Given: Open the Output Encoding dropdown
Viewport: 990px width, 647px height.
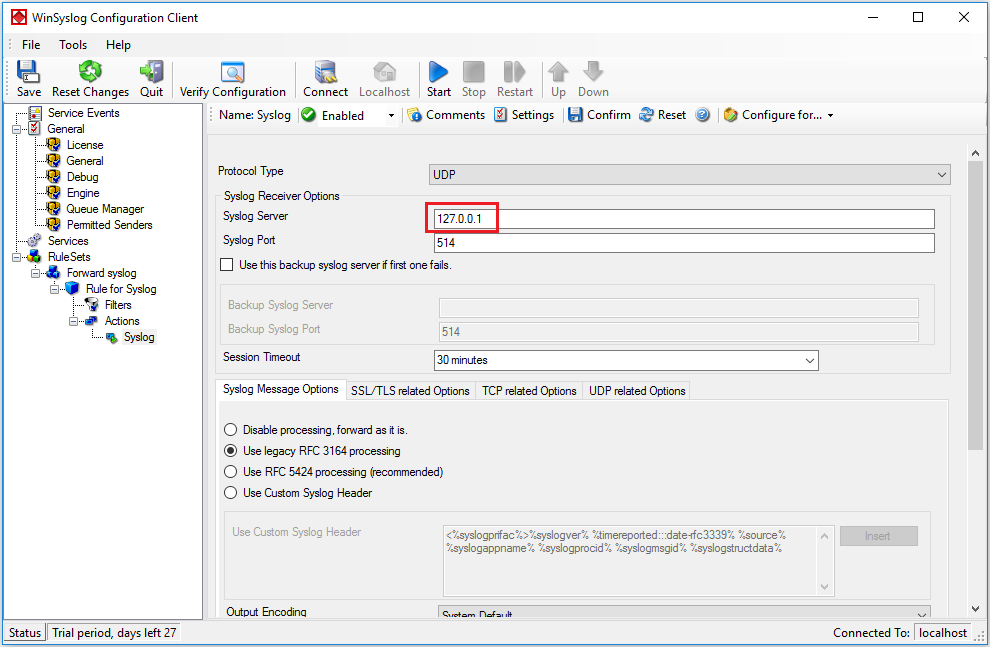Looking at the screenshot, I should (x=684, y=612).
